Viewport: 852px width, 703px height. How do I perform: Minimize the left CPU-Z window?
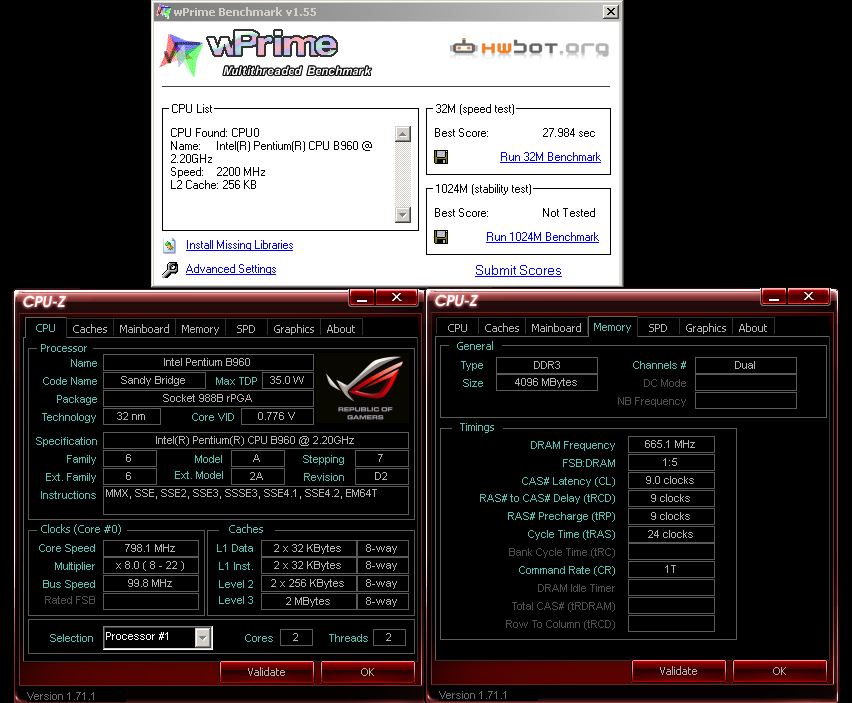[362, 298]
